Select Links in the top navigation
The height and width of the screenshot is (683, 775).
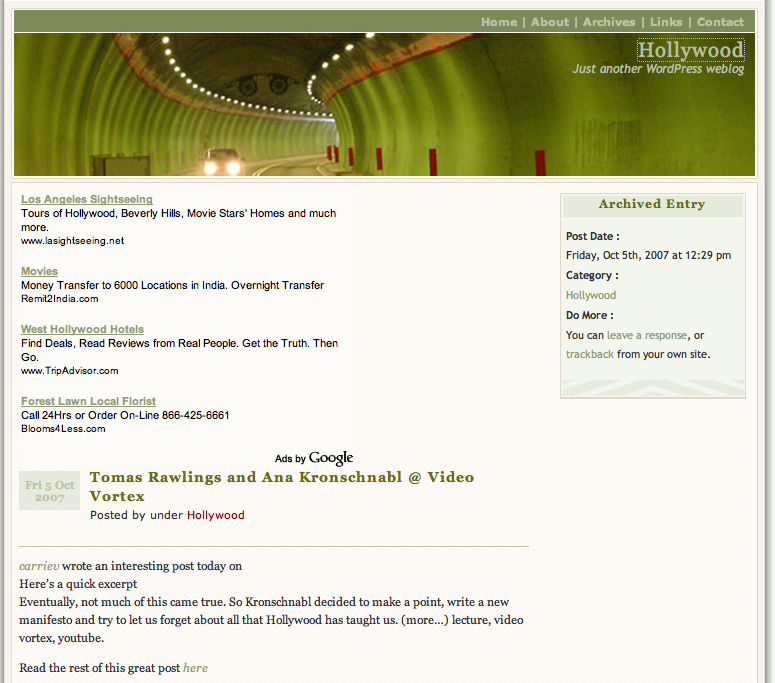(665, 22)
